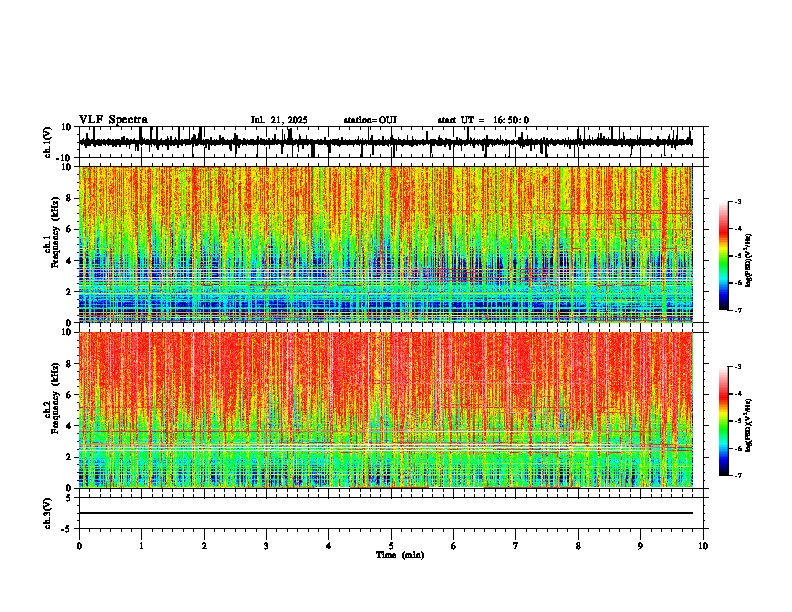Click the ch.1 spectrogram color scale bar
Screen dimensions: 792x612
[723, 256]
